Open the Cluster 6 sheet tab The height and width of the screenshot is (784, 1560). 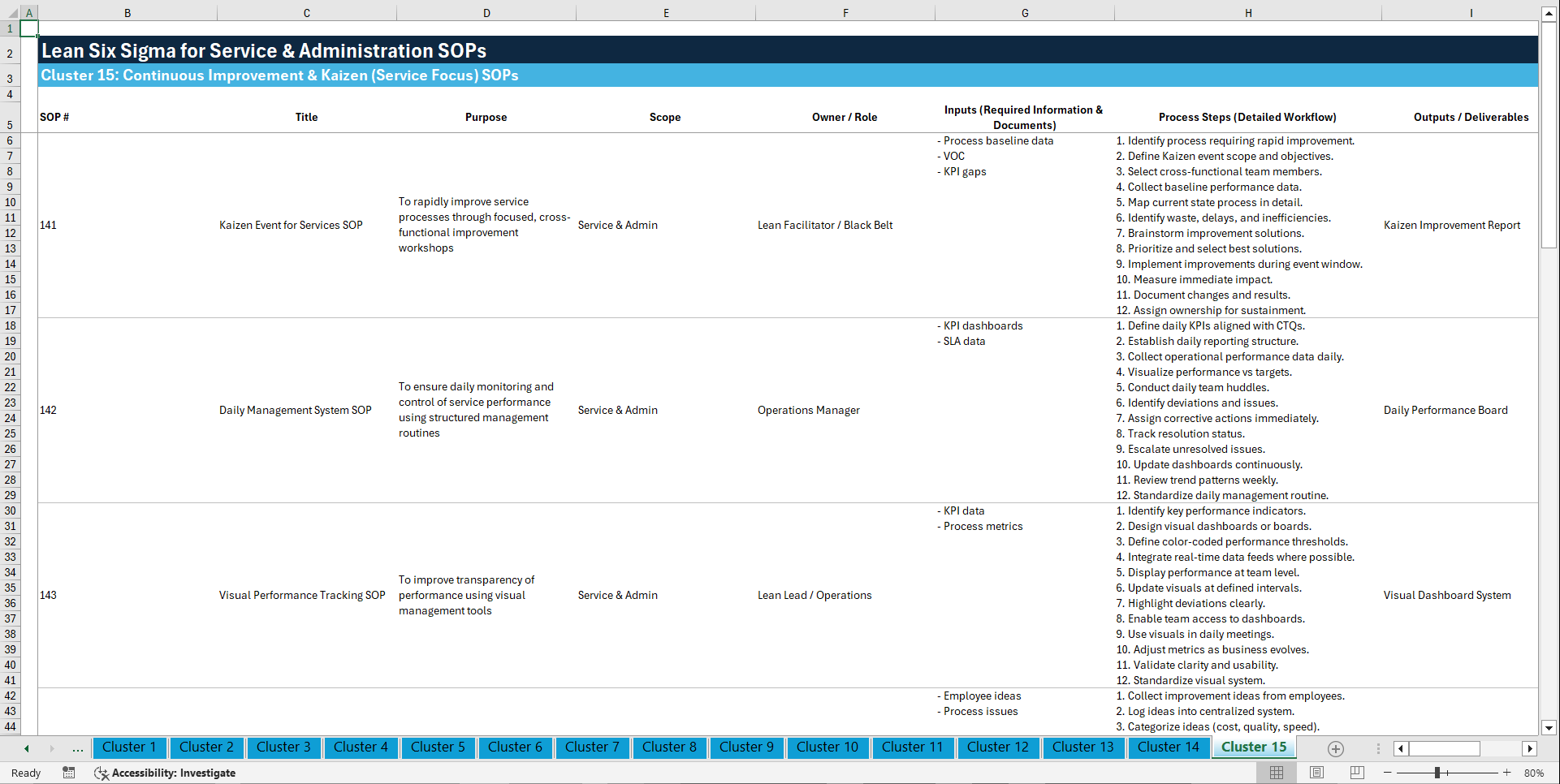click(x=515, y=747)
